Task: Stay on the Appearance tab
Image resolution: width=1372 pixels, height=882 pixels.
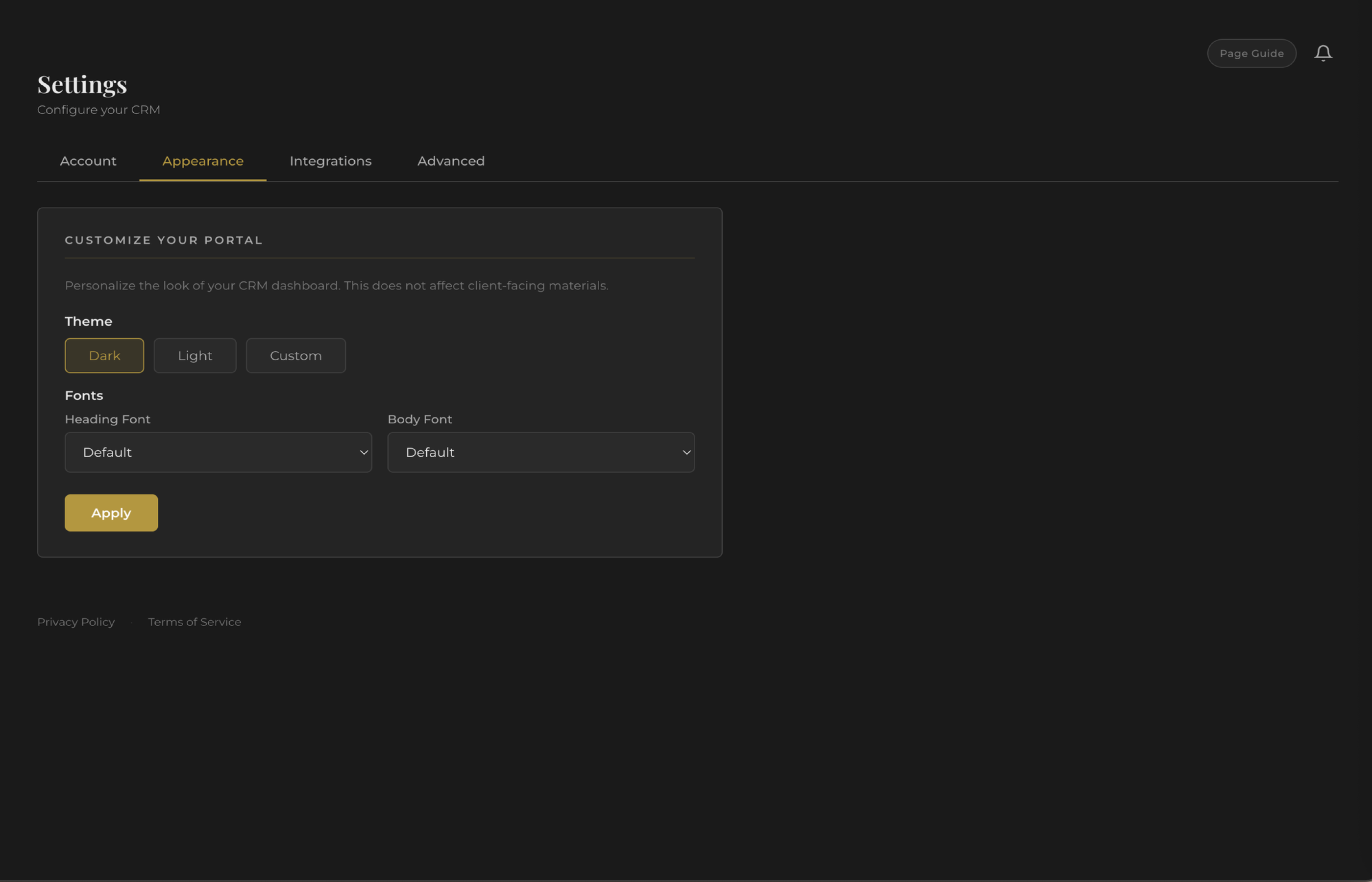Action: tap(202, 161)
